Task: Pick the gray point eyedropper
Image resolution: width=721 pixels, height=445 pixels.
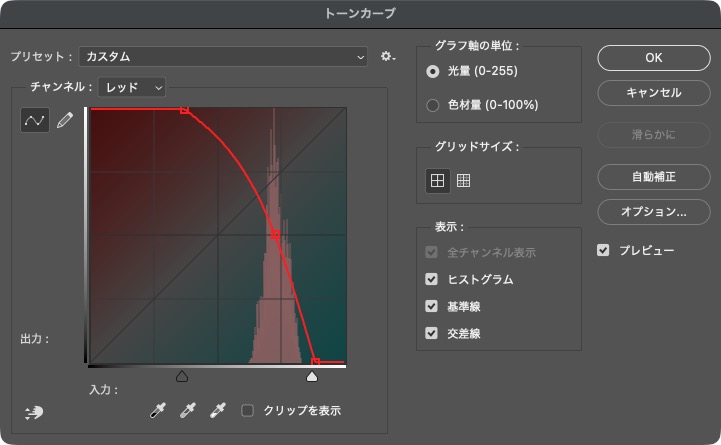Action: (x=188, y=410)
